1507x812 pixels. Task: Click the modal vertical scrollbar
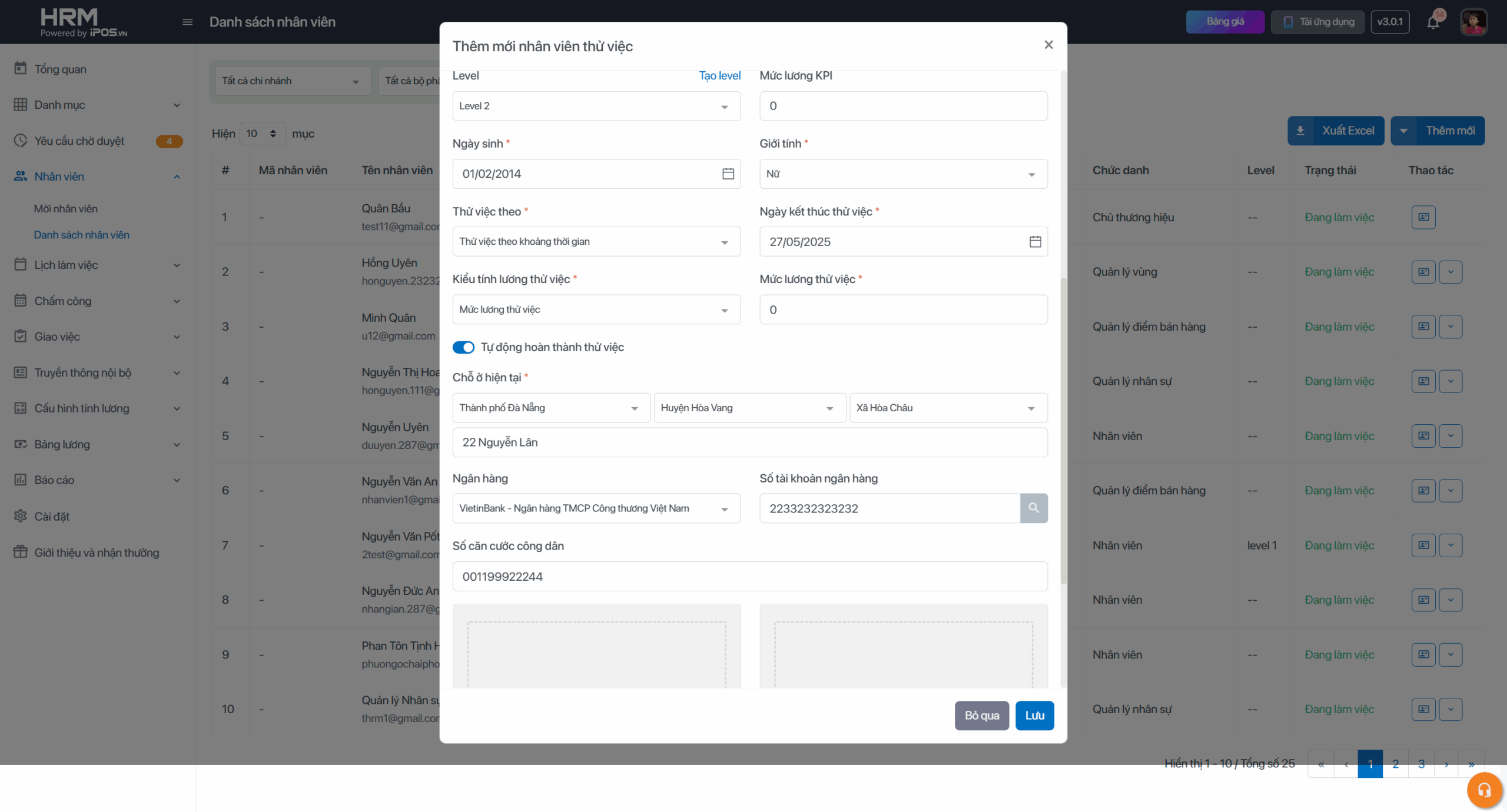pos(1063,430)
